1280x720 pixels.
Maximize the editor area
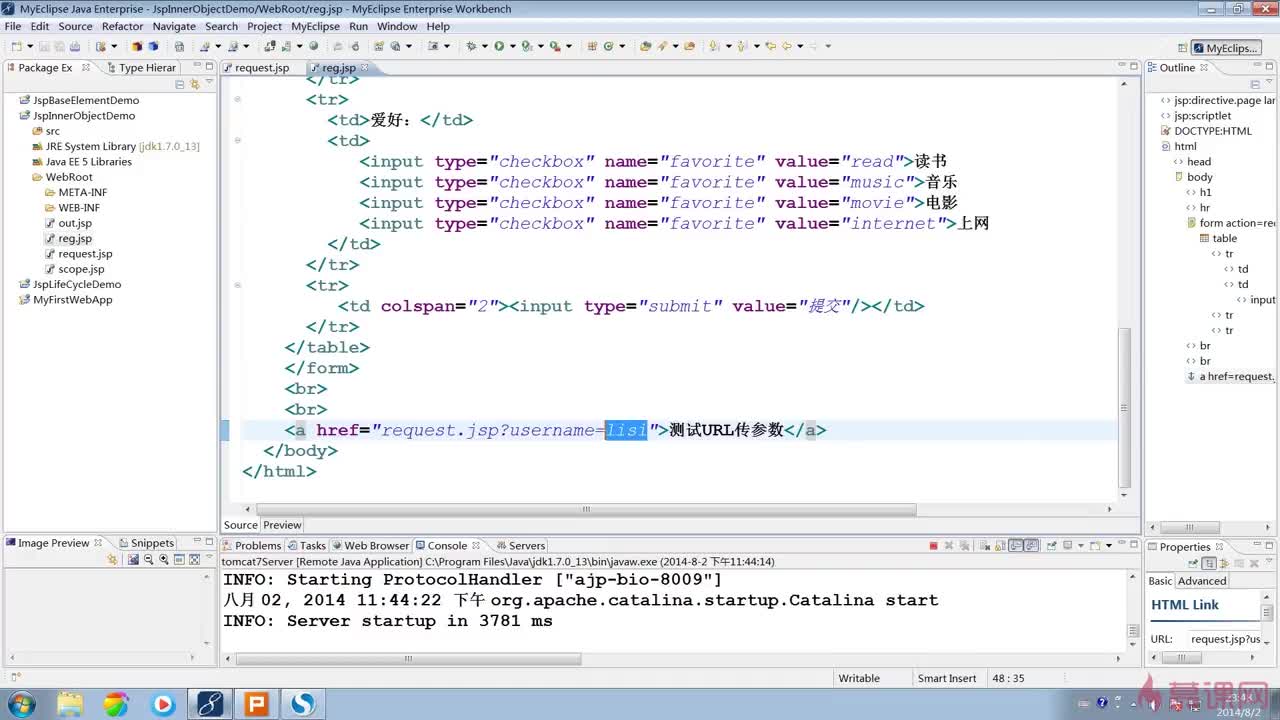click(1133, 67)
